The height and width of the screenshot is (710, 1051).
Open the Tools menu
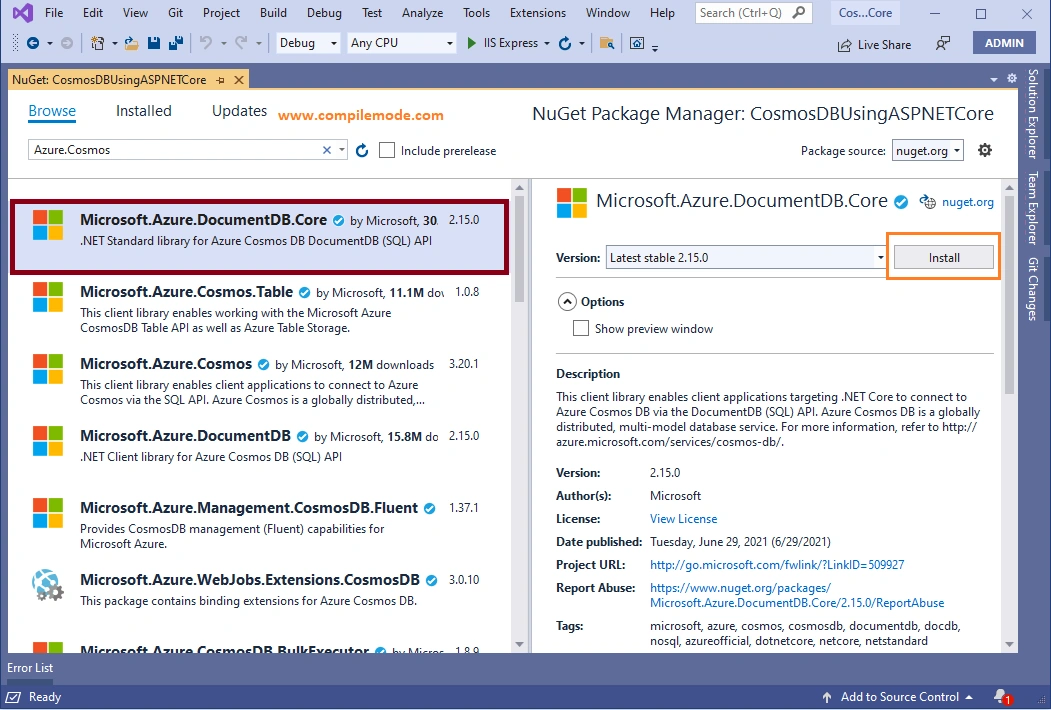pyautogui.click(x=476, y=13)
